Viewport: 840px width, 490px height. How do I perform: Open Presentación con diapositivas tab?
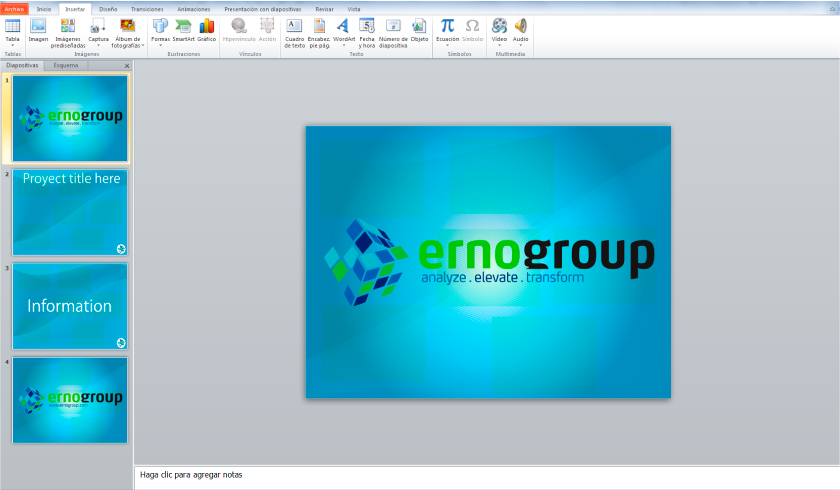pyautogui.click(x=262, y=9)
